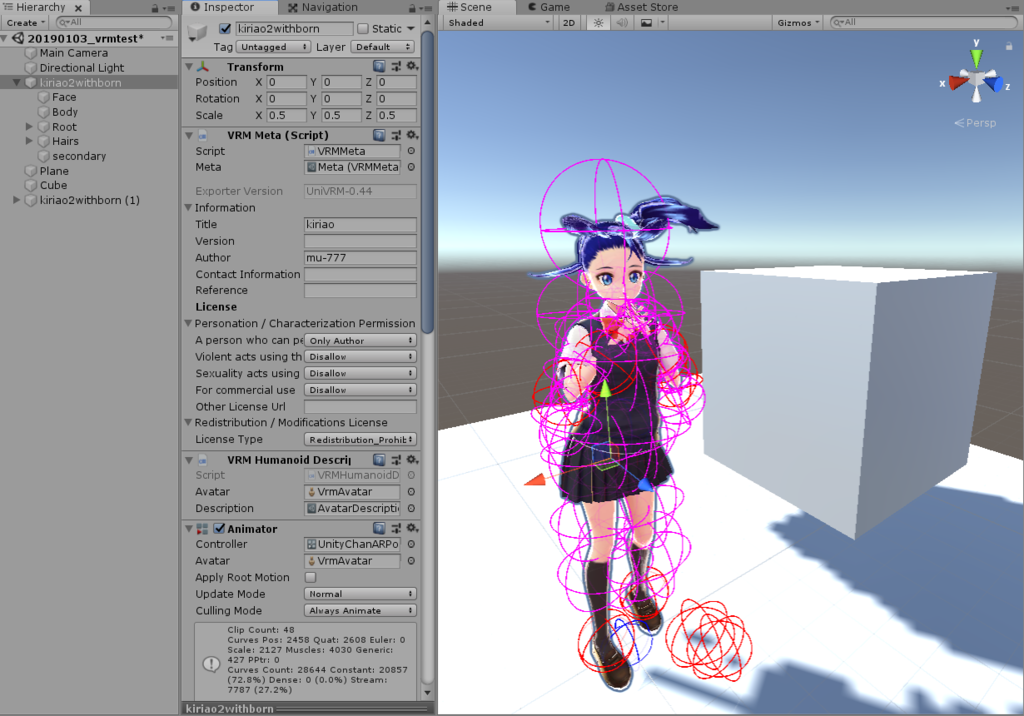Open the Hierarchy Create menu
Screen dimensions: 1024x716
25,22
